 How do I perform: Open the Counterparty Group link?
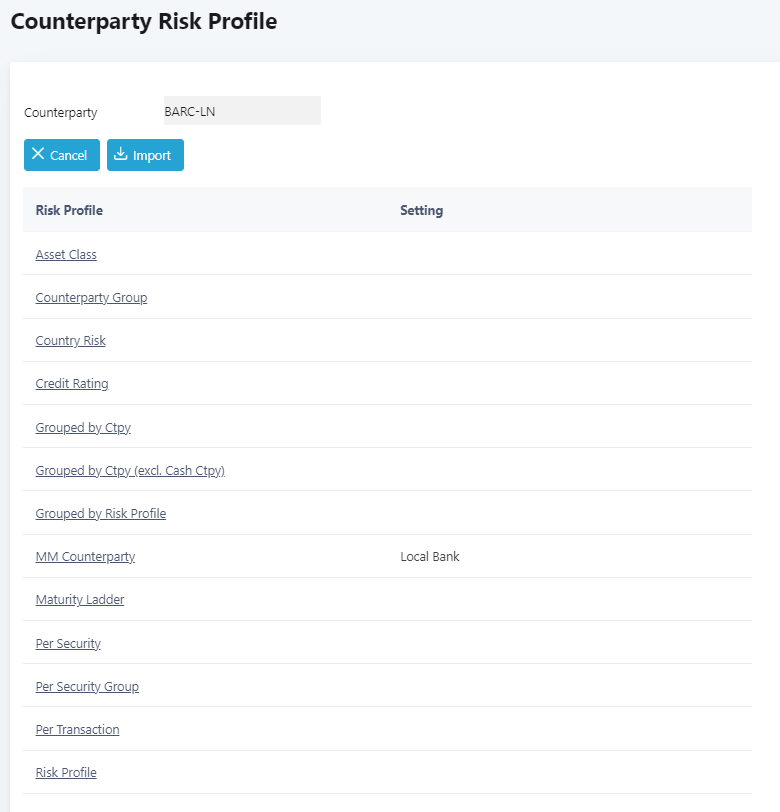coord(91,298)
